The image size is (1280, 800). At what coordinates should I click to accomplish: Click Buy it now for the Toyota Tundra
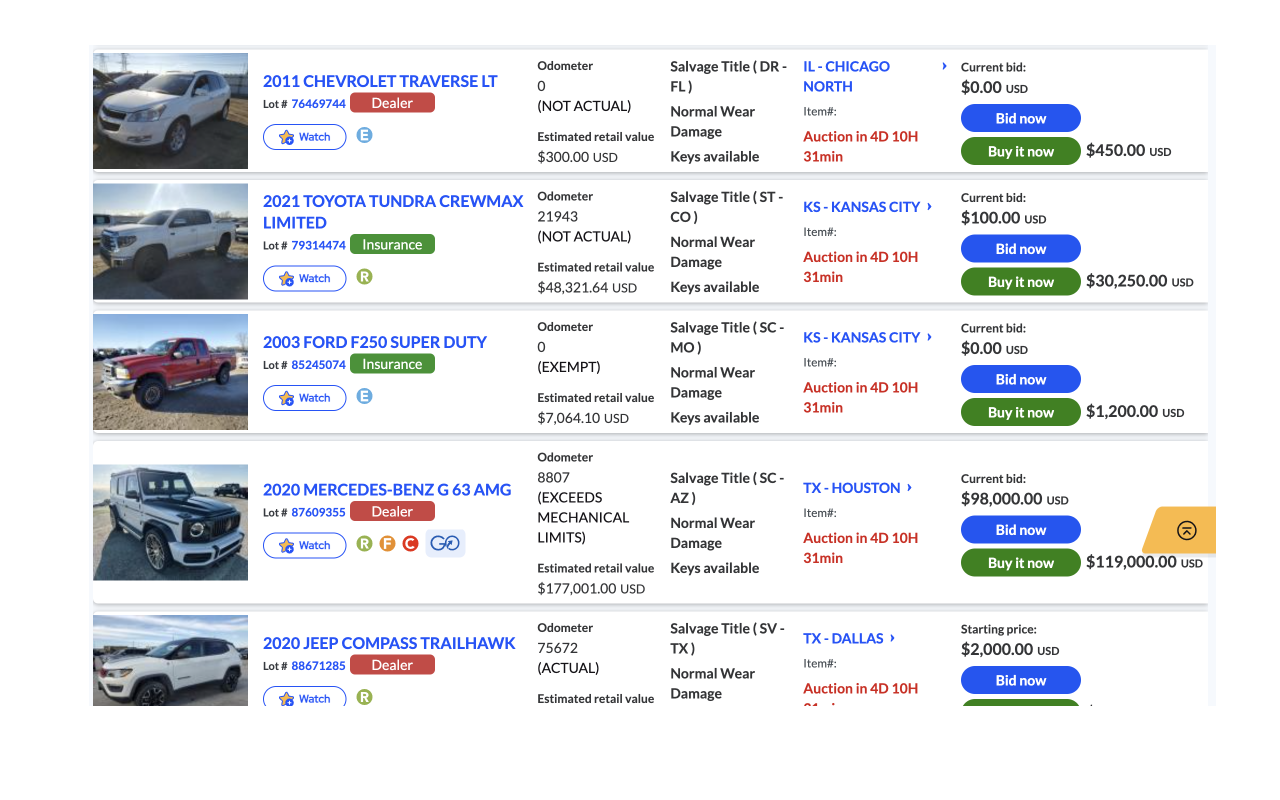1021,282
